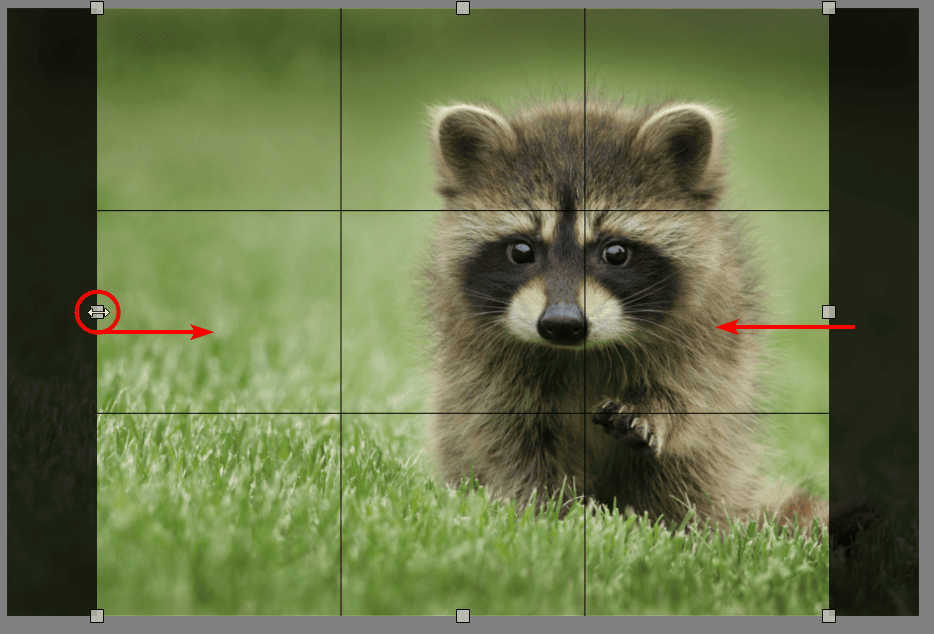The image size is (934, 634).
Task: Click the bottom-center crop handle
Action: pos(463,615)
